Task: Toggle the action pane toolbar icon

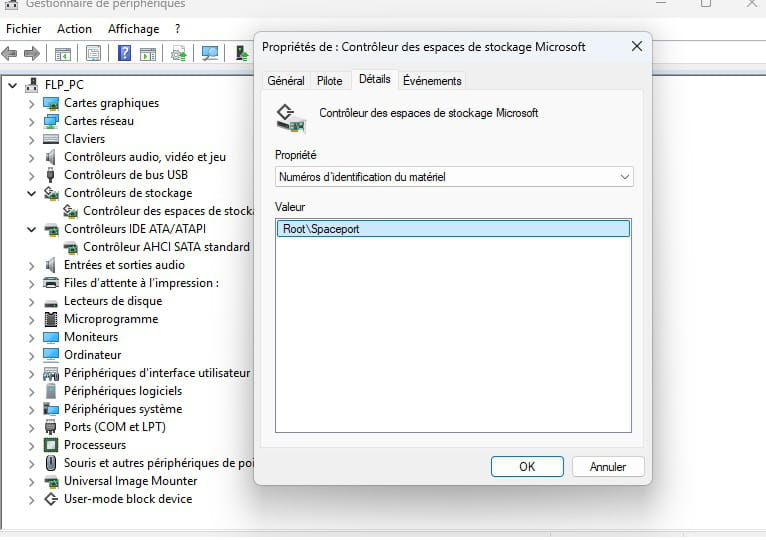Action: [x=148, y=54]
